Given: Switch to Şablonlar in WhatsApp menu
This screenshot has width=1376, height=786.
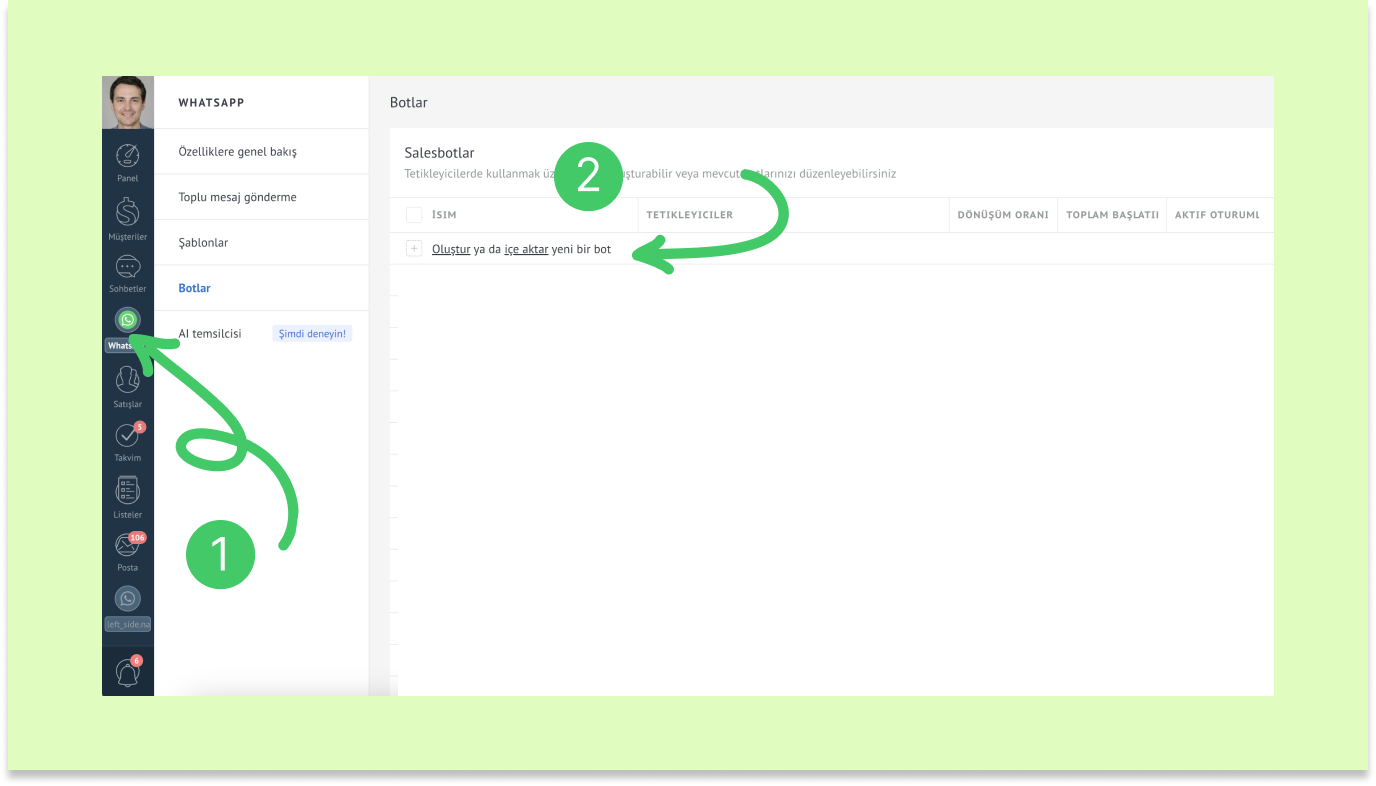Looking at the screenshot, I should pyautogui.click(x=203, y=243).
